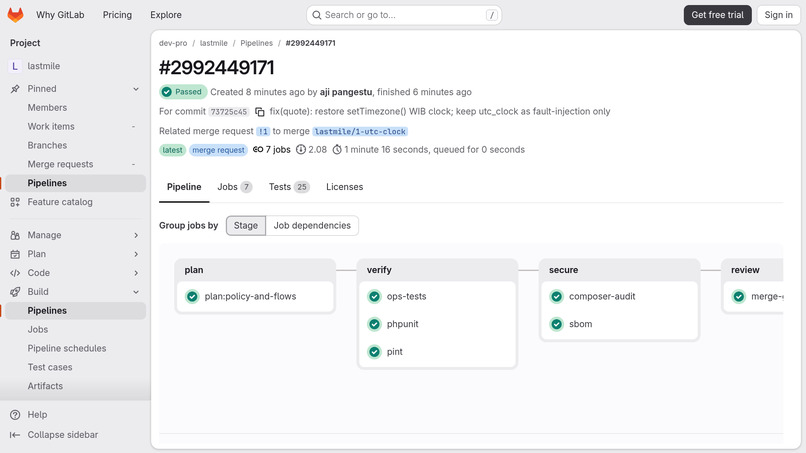Viewport: 806px width, 453px height.
Task: Click lastmile breadcrumb
Action: point(213,43)
